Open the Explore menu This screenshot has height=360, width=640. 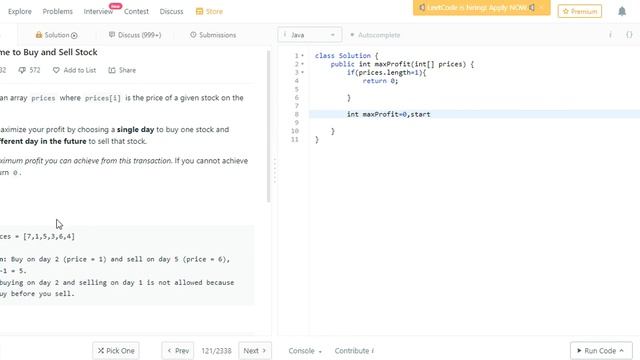click(20, 11)
